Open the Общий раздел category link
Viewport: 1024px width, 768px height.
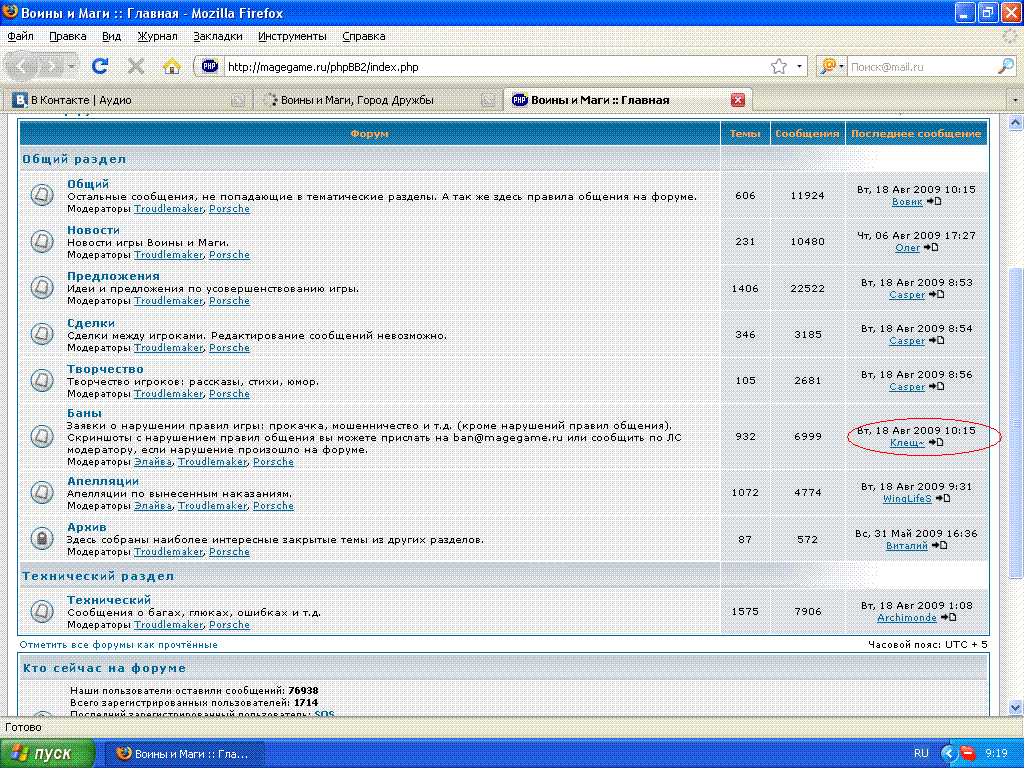coord(74,159)
